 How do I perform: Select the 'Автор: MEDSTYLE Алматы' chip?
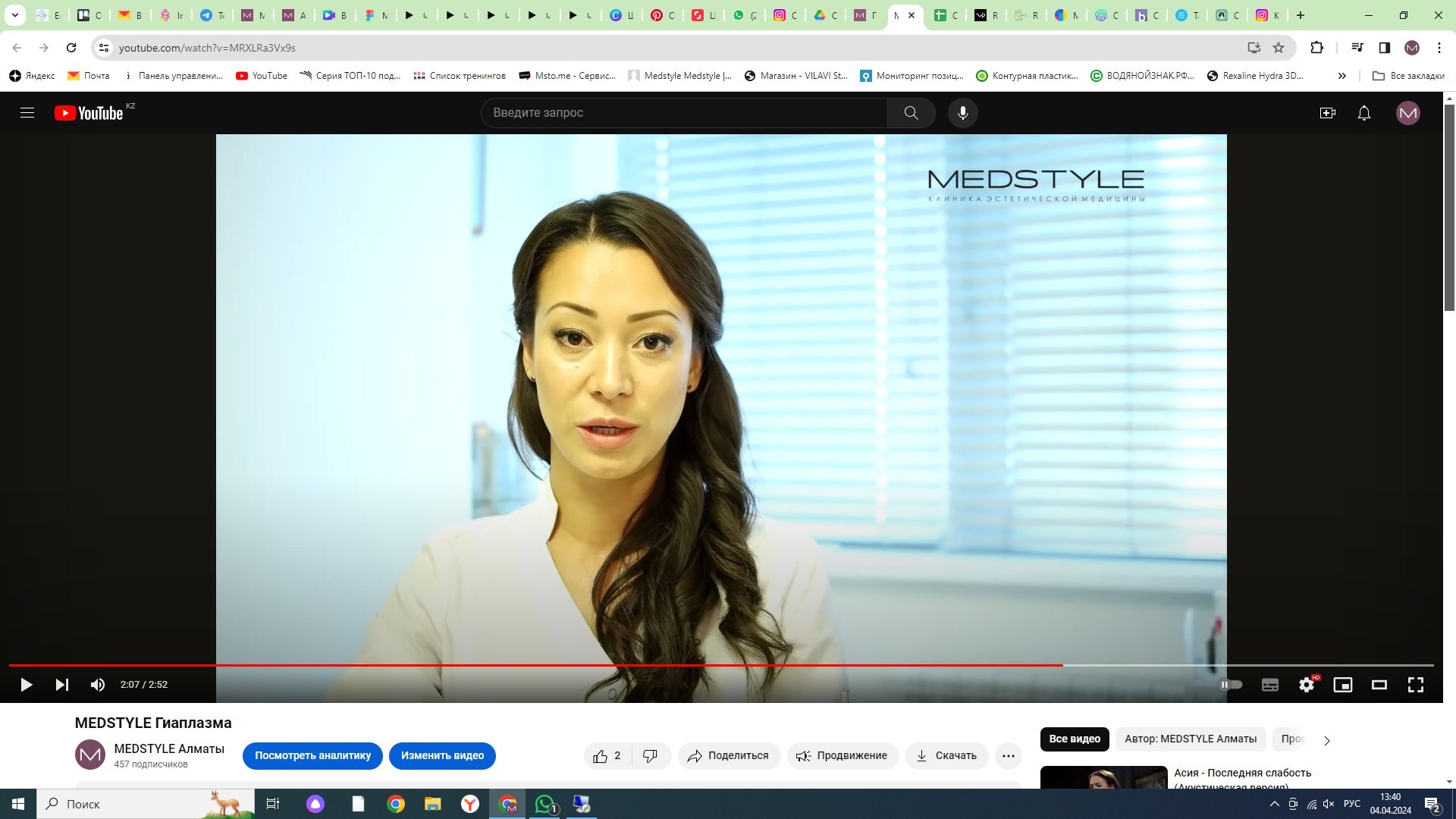pyautogui.click(x=1190, y=739)
